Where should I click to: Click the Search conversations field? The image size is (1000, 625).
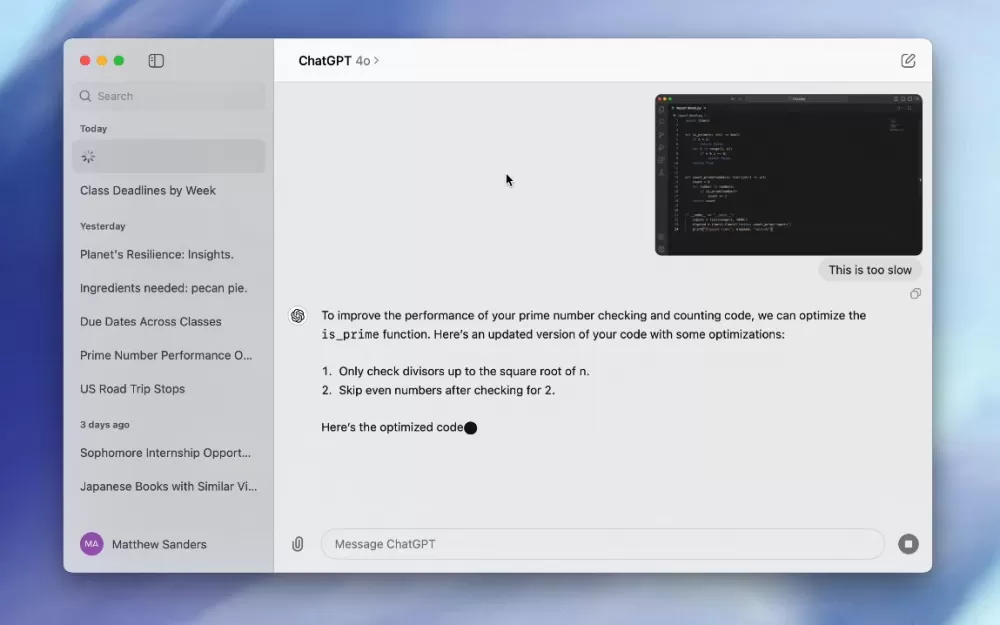[x=169, y=96]
